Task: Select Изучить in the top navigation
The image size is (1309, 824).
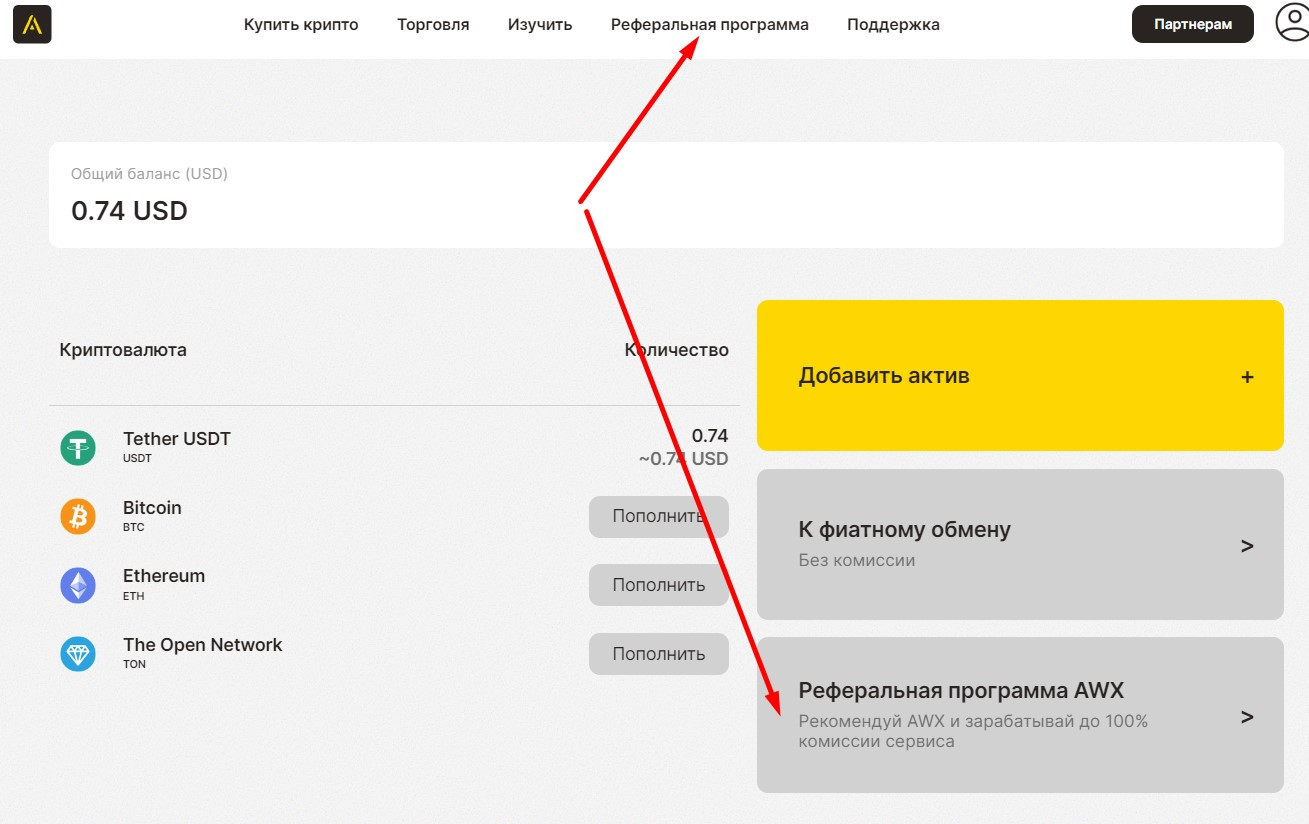Action: [x=540, y=25]
